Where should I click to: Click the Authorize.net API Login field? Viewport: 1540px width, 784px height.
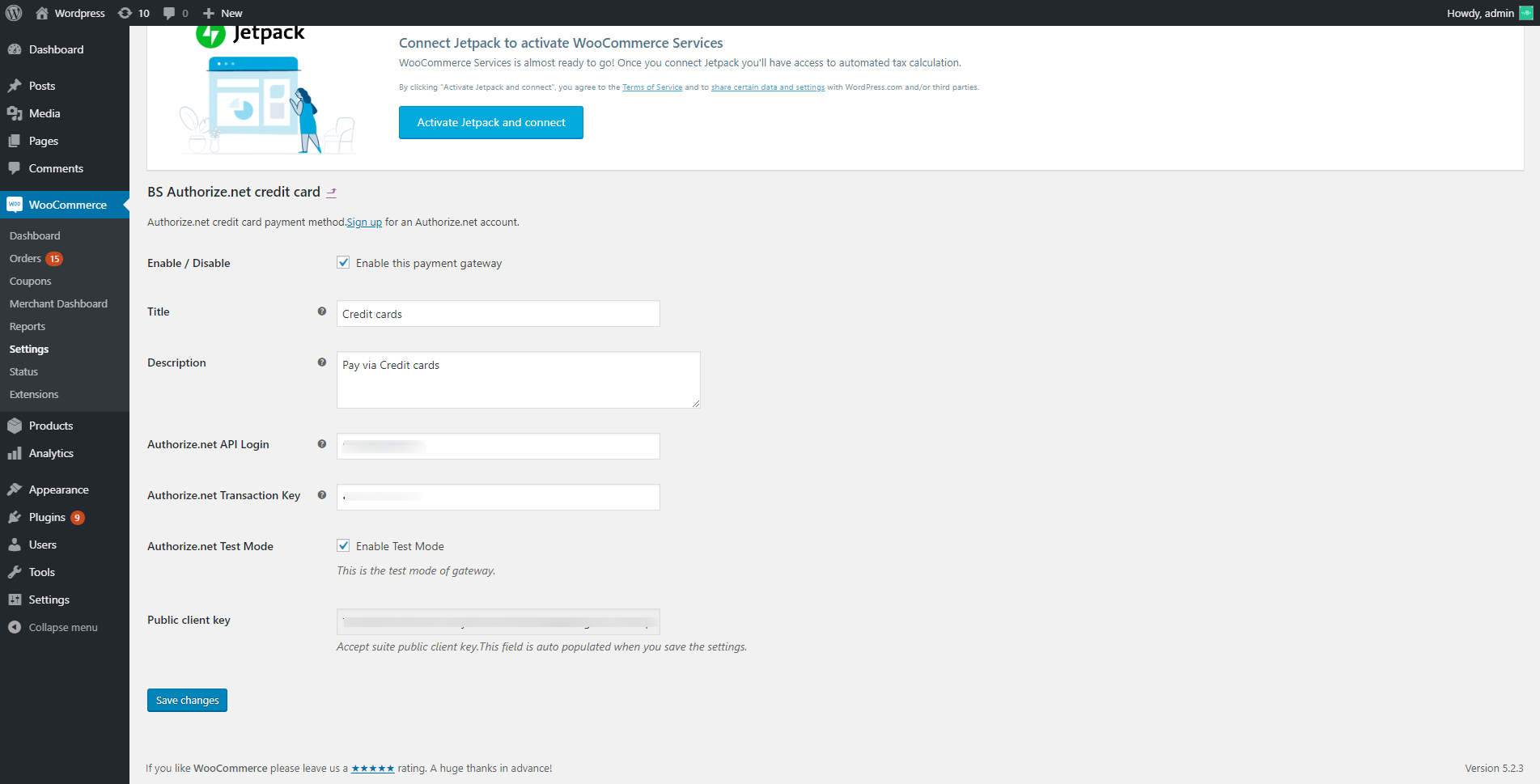tap(498, 446)
